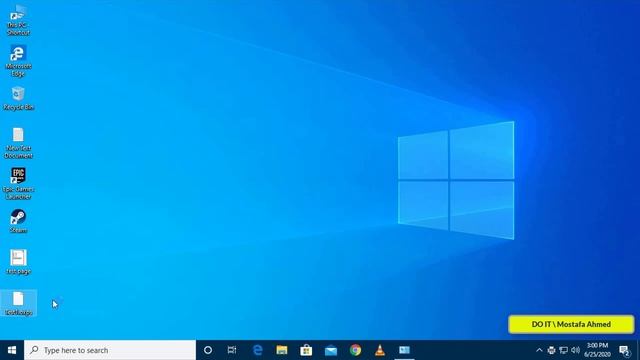Select the Microsoft Edge desktop shortcut
Image resolution: width=640 pixels, height=360 pixels.
(x=18, y=61)
